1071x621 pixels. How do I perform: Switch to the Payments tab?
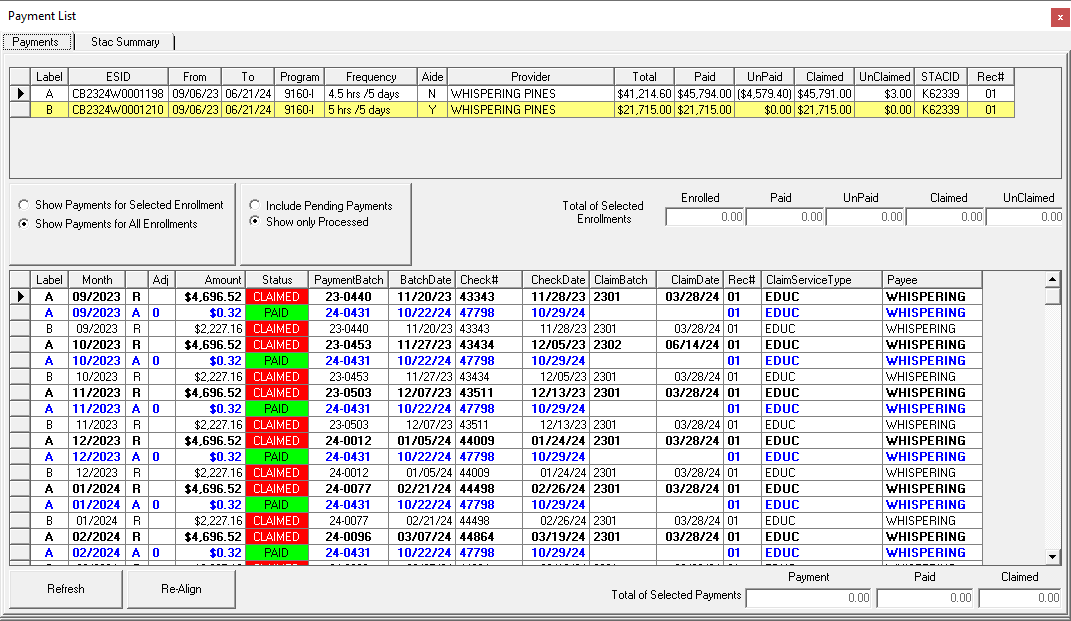(x=36, y=42)
